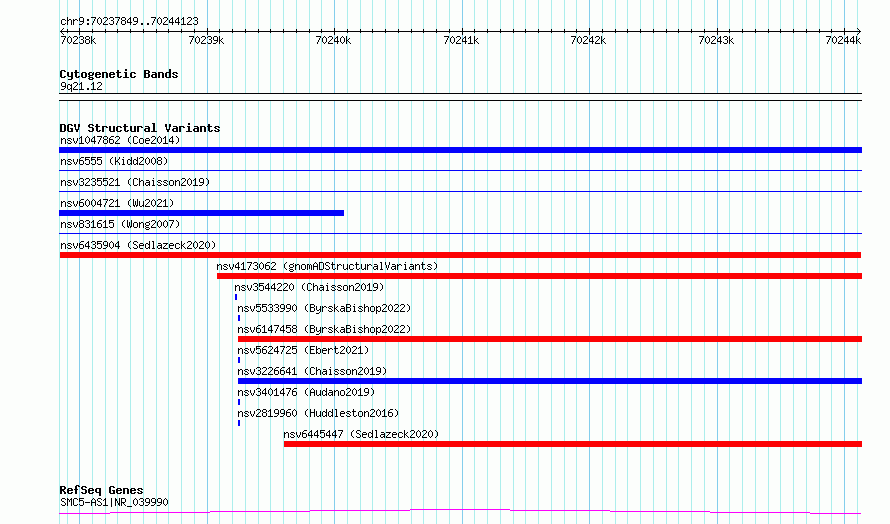
Task: Click the DGV Structural Variants track title
Action: tap(140, 128)
